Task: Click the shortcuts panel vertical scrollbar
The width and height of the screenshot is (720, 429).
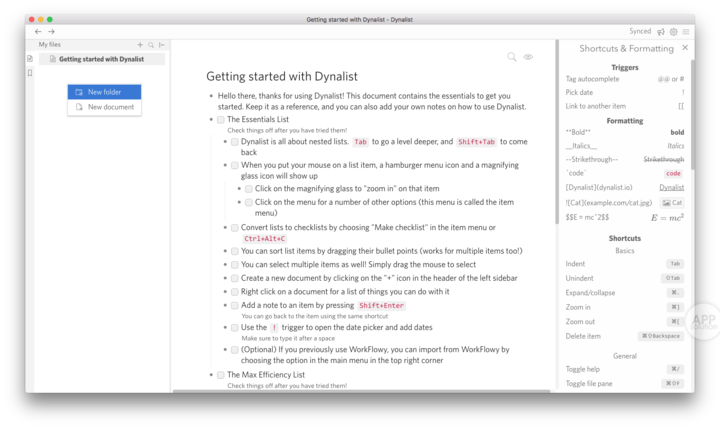Action: point(692,115)
